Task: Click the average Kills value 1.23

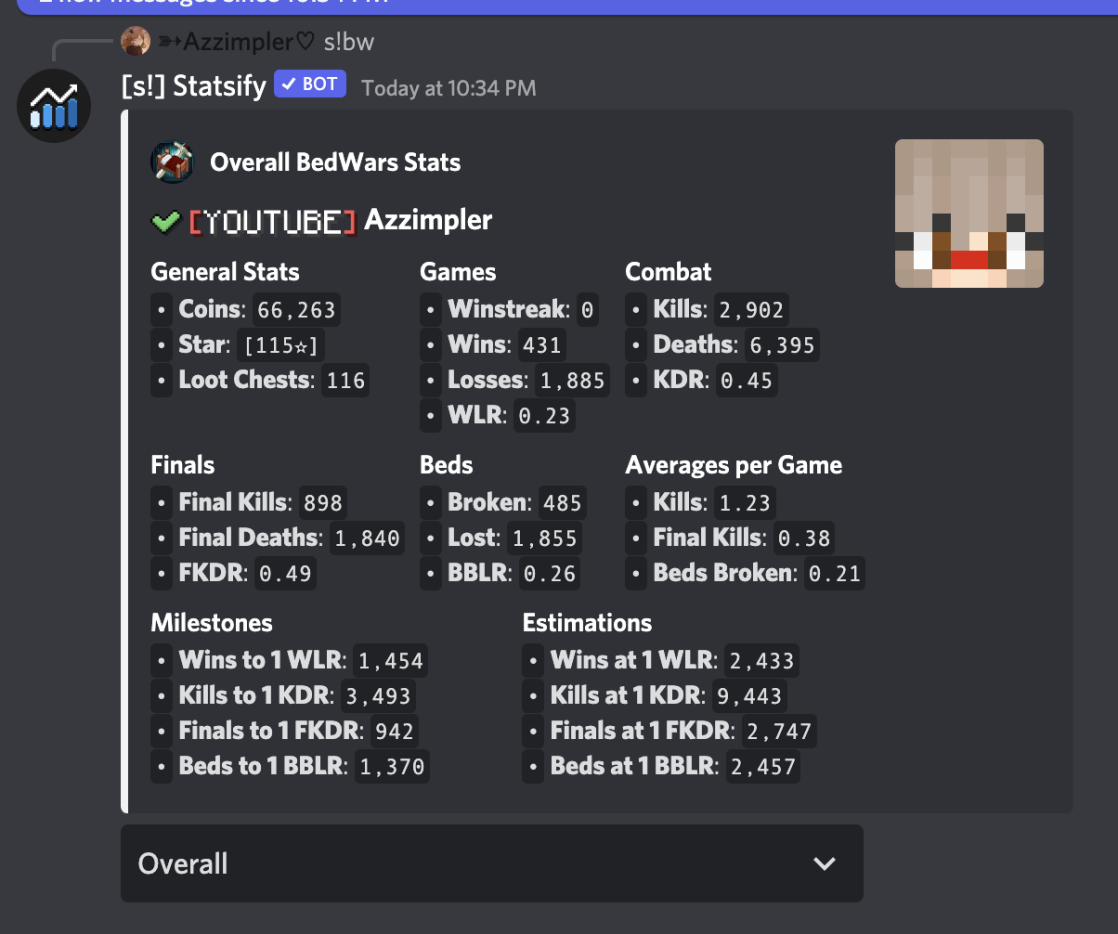Action: pos(744,503)
